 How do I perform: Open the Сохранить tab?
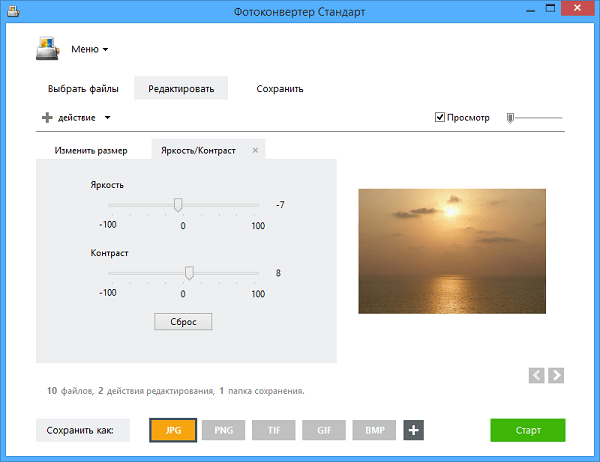coord(280,89)
